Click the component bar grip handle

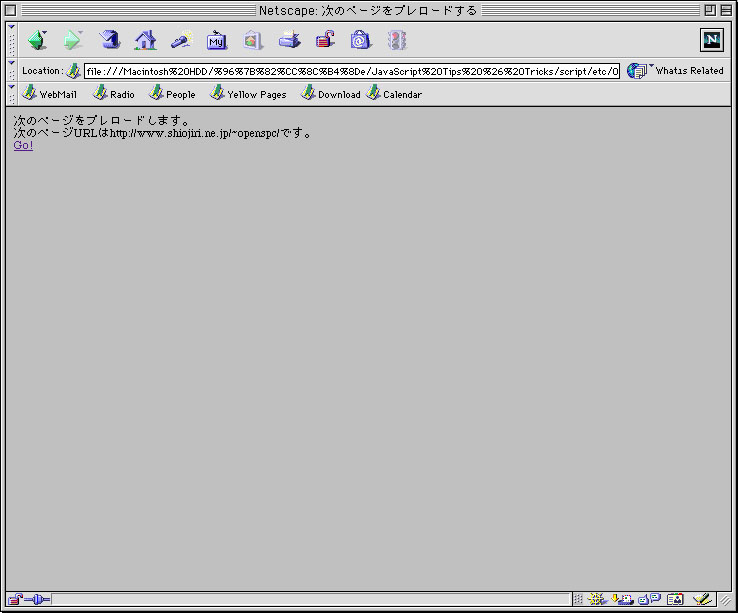578,599
